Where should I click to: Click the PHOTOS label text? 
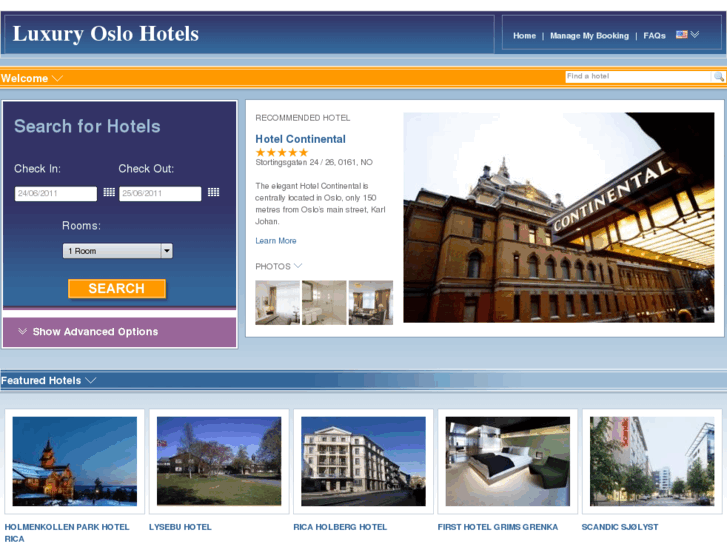pyautogui.click(x=273, y=266)
